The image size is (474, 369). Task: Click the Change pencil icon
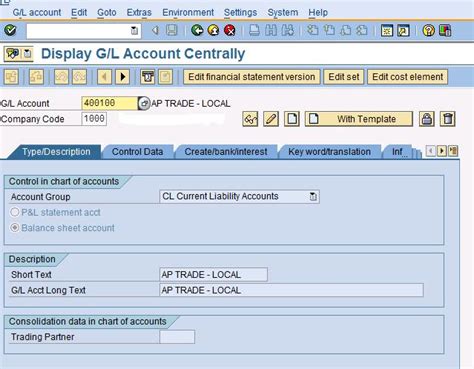271,119
